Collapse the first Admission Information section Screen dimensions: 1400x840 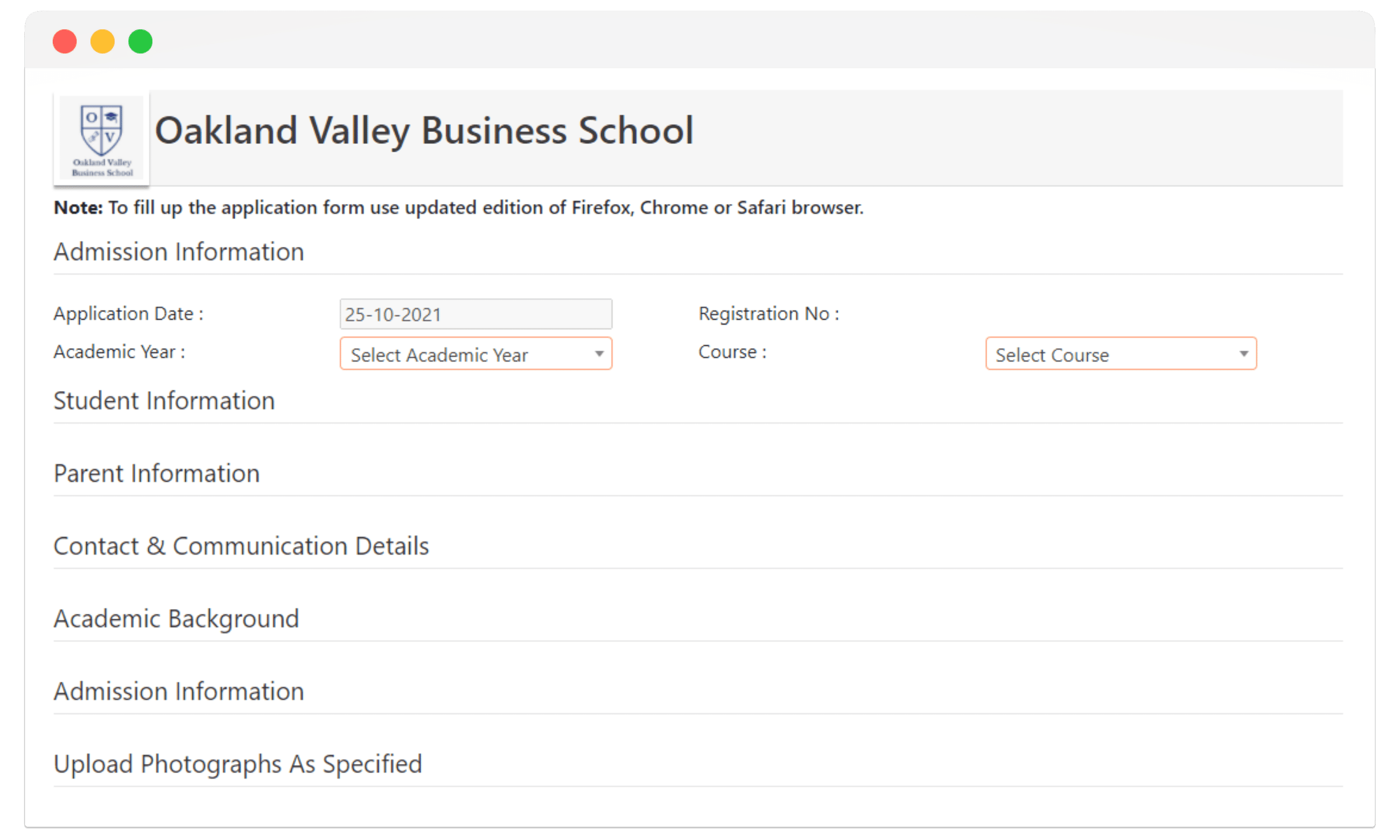tap(179, 252)
